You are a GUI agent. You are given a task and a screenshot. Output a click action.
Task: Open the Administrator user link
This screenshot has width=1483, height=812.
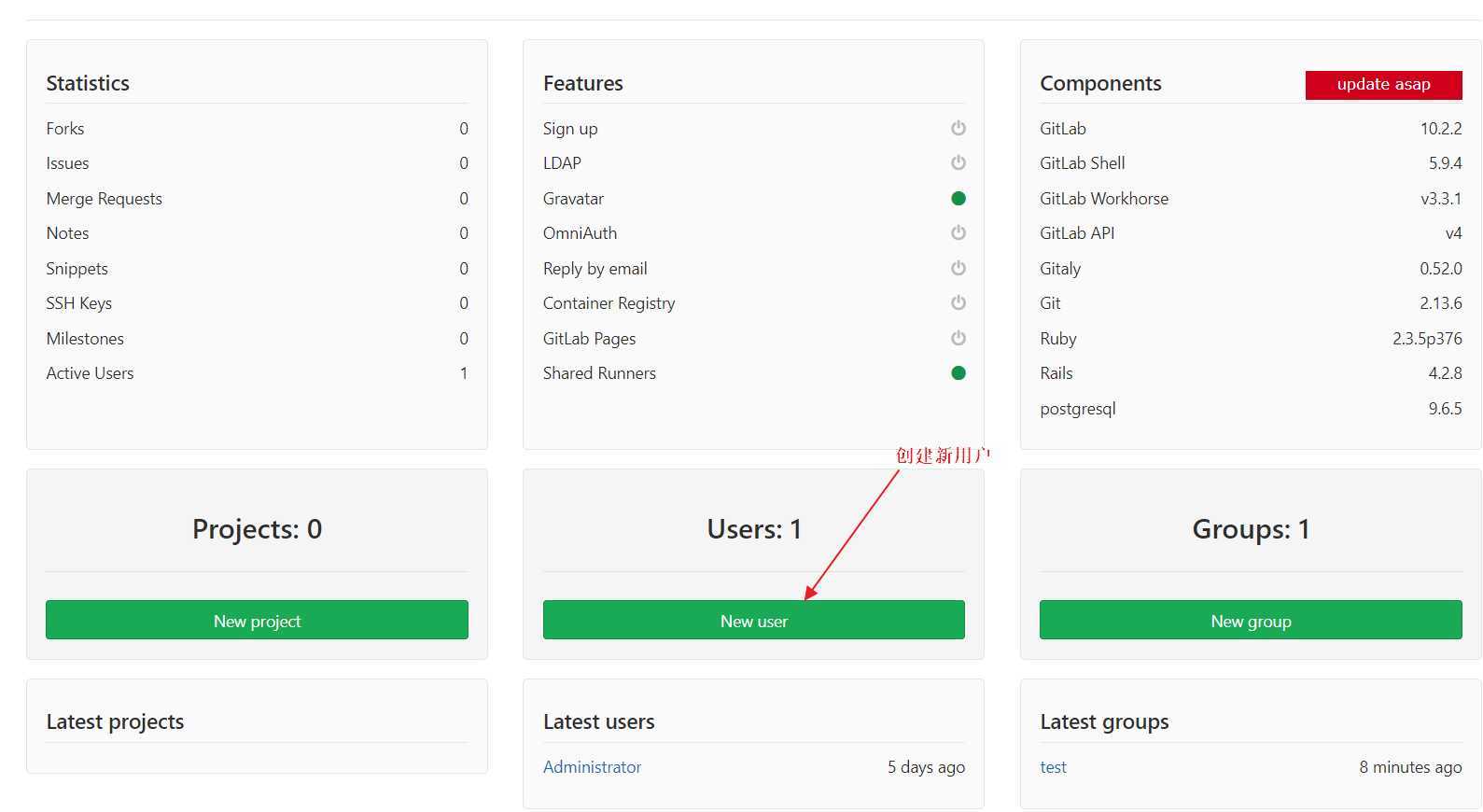[x=592, y=766]
